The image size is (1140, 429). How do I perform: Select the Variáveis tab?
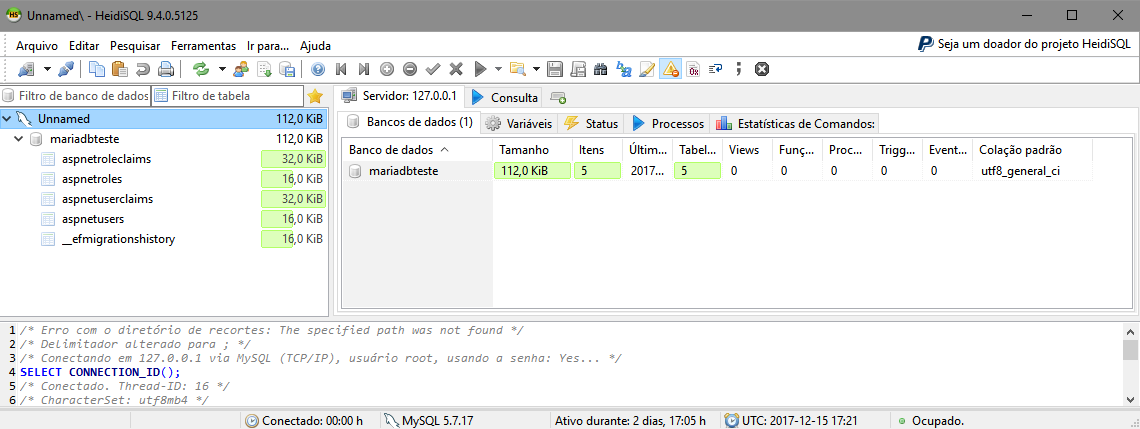[x=519, y=124]
